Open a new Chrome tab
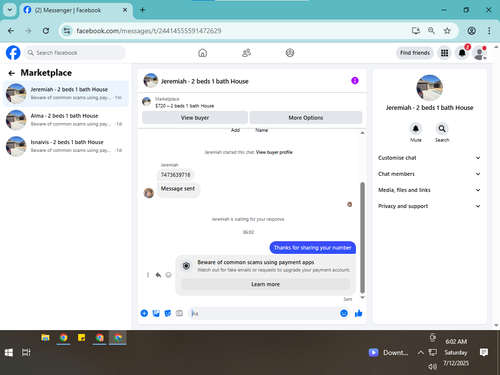 [x=142, y=10]
